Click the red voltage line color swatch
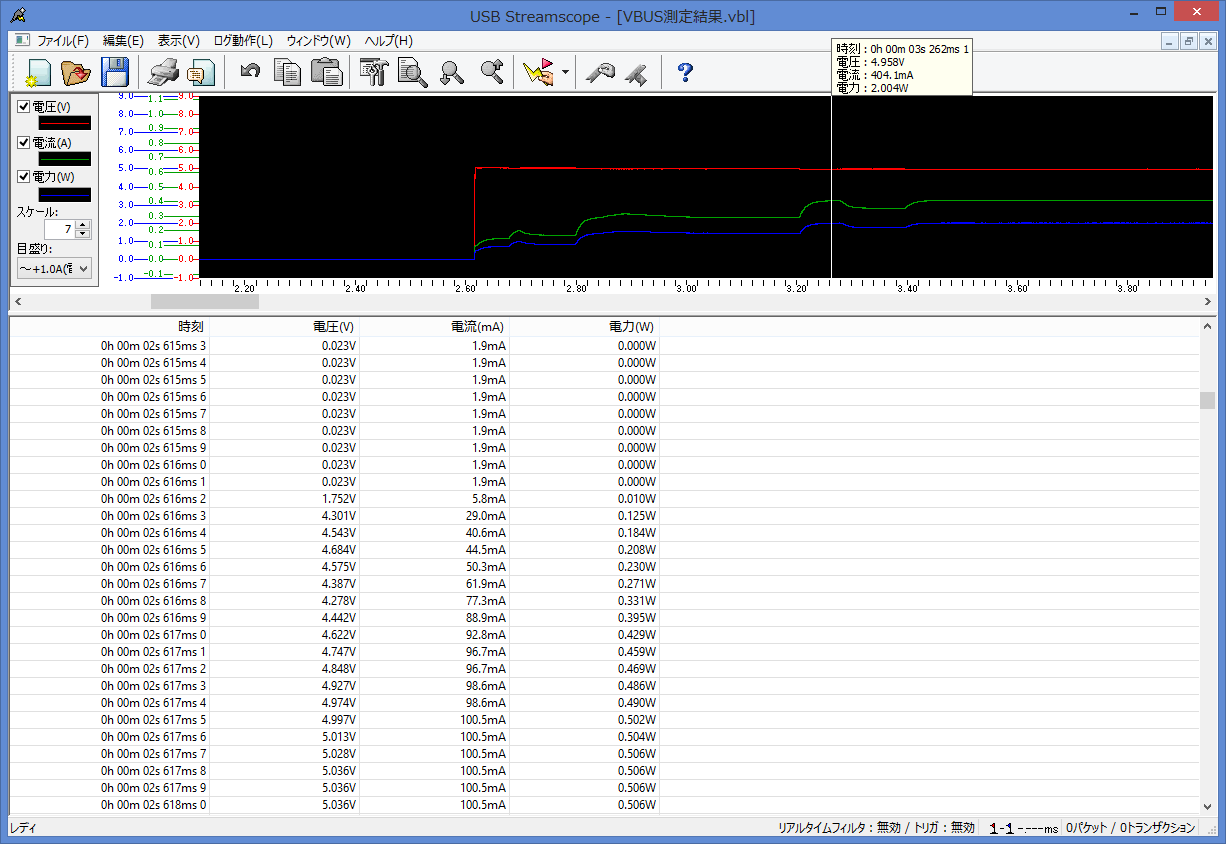 [64, 123]
